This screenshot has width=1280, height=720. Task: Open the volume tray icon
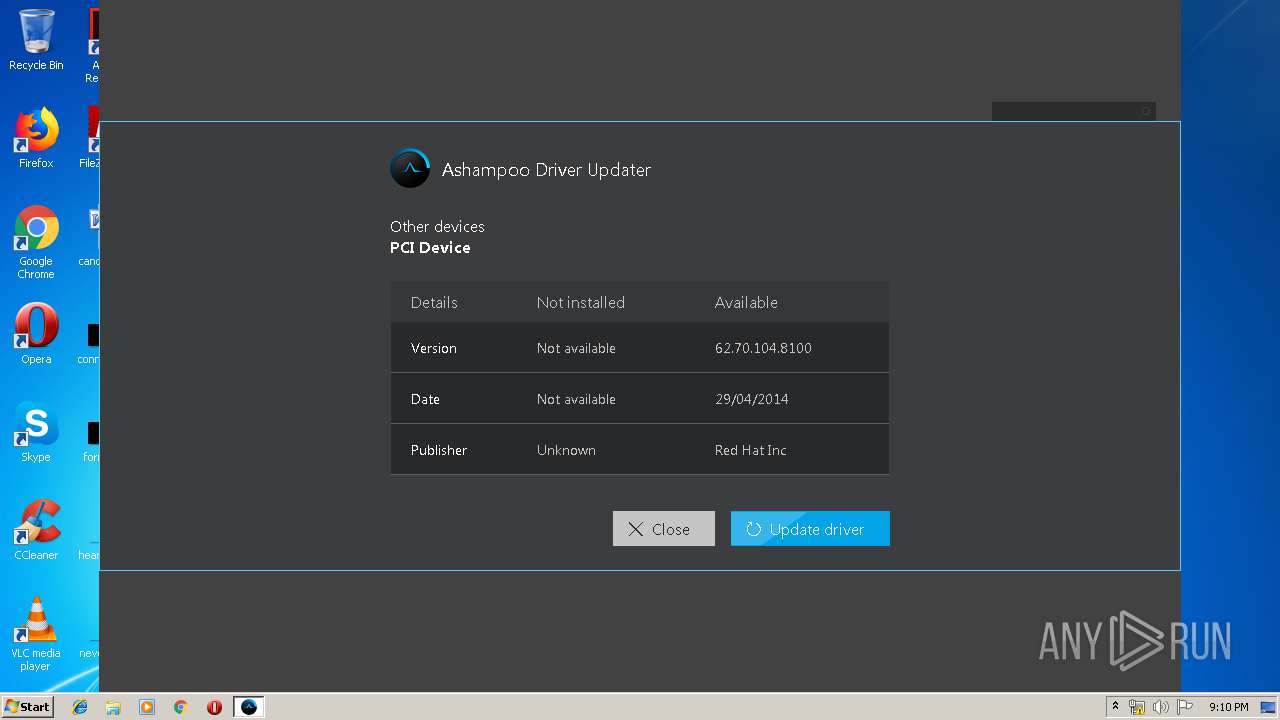point(1161,707)
